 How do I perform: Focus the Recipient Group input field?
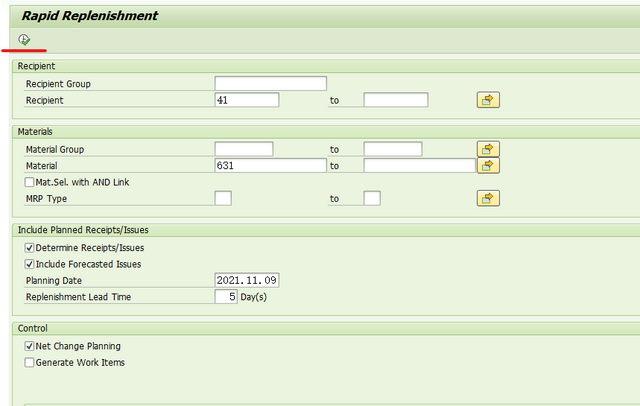click(x=271, y=84)
